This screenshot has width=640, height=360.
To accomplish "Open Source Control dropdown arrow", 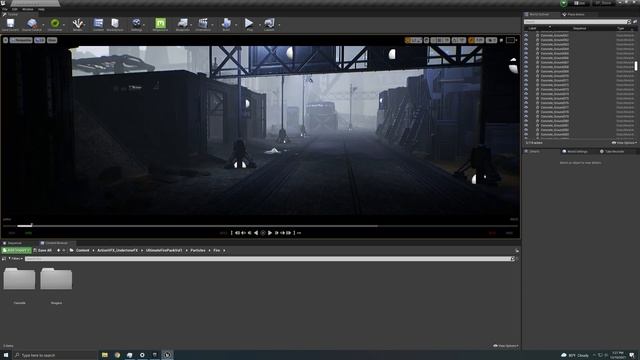I will pos(43,25).
